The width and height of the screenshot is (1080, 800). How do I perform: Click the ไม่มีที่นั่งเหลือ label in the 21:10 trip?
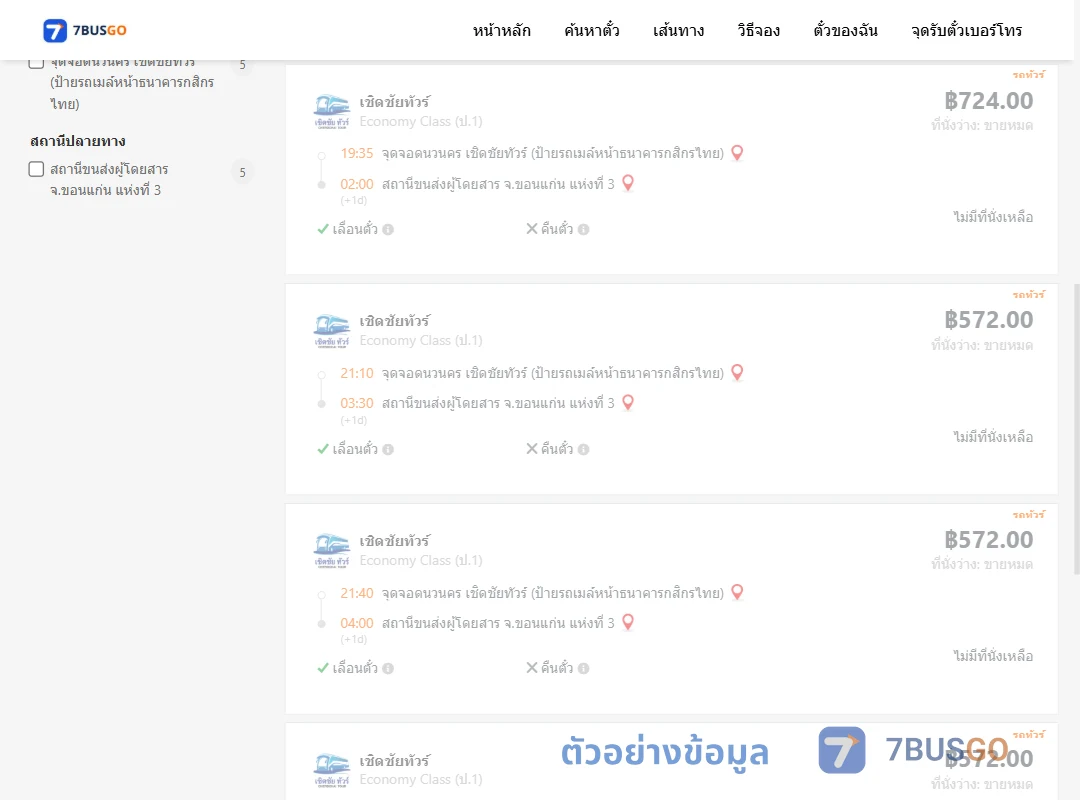tap(993, 437)
